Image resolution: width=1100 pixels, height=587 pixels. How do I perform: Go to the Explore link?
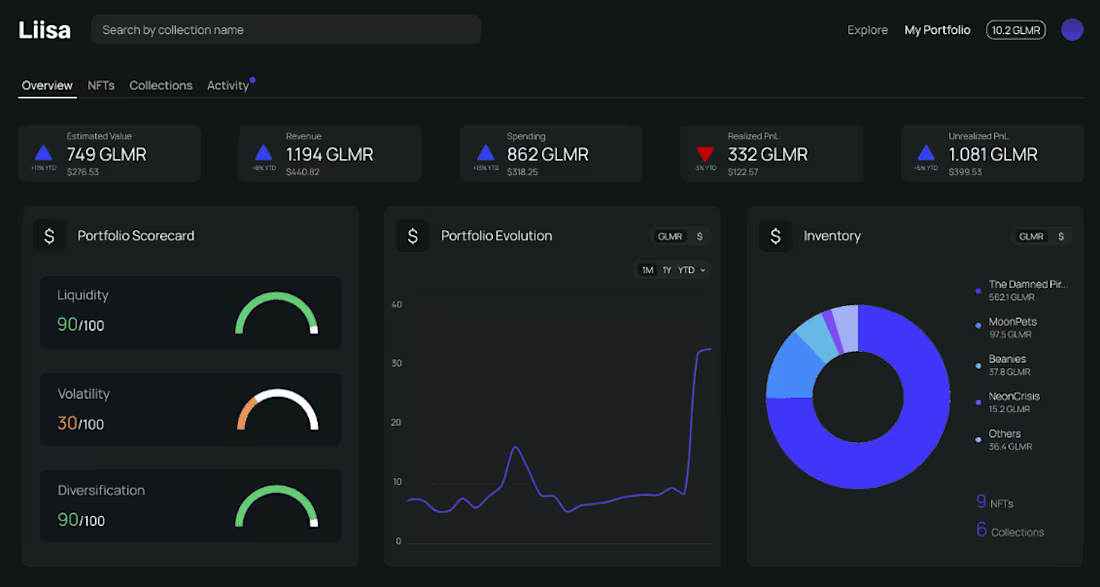point(867,30)
